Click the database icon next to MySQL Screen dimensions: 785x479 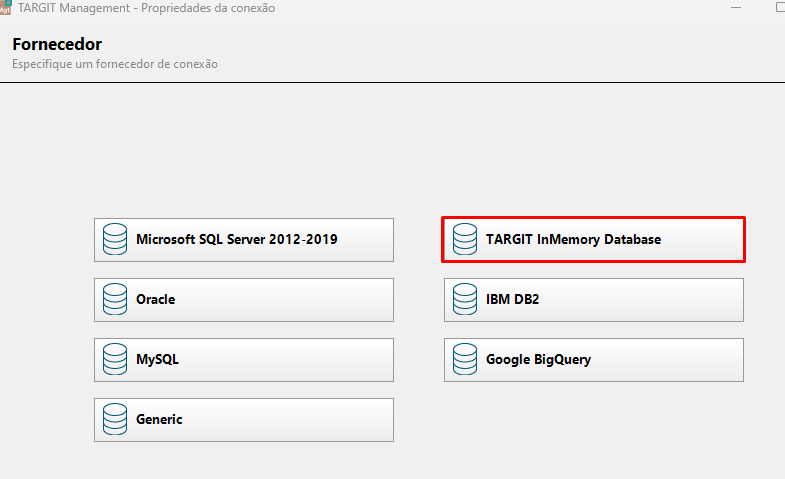115,359
